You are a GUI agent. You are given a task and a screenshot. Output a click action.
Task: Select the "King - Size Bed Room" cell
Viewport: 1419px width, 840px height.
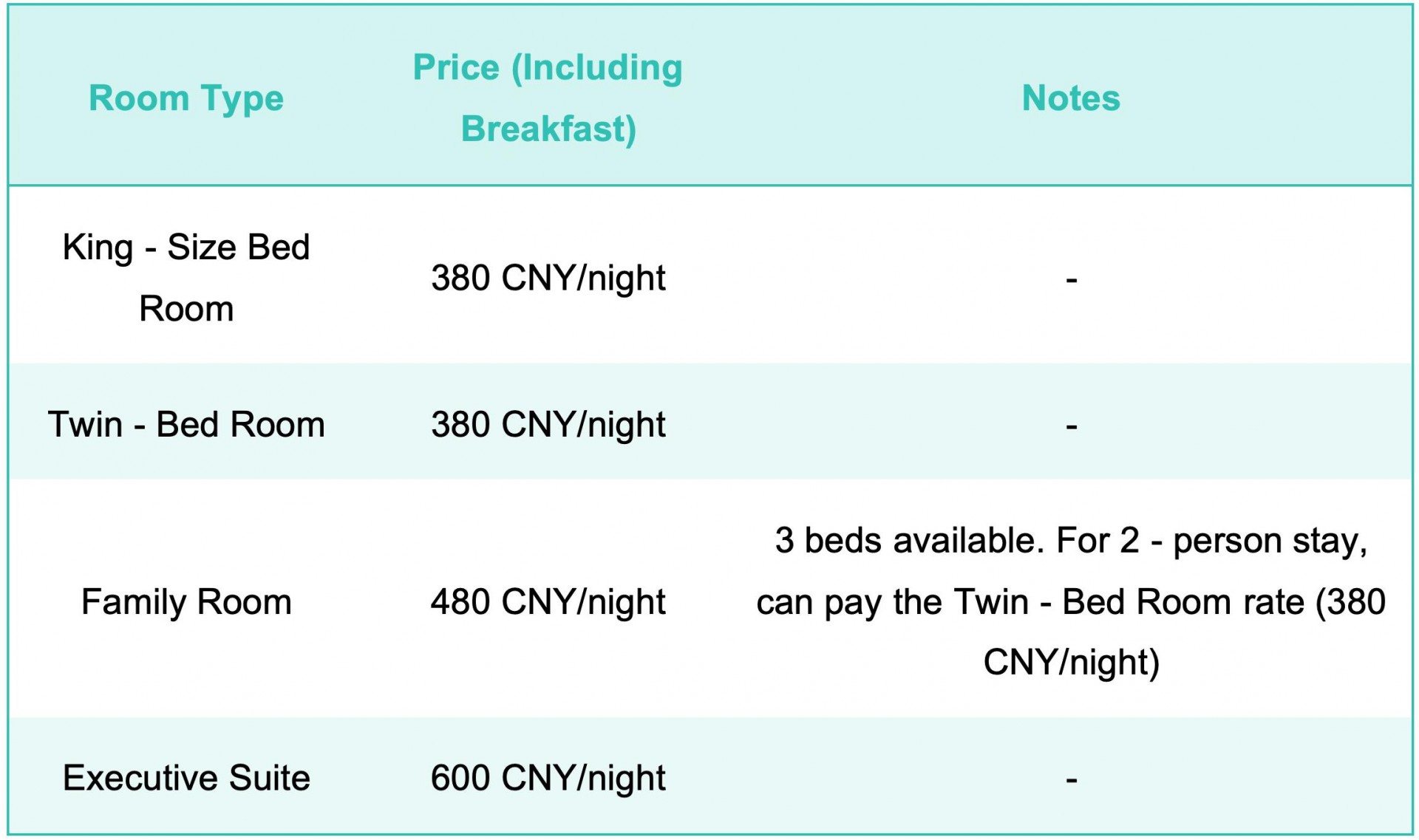pyautogui.click(x=186, y=278)
